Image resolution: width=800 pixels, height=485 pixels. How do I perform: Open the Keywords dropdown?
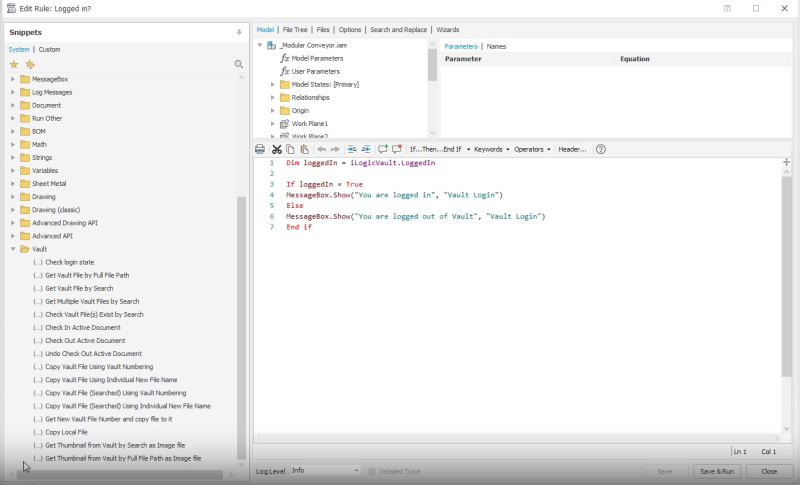[x=491, y=149]
